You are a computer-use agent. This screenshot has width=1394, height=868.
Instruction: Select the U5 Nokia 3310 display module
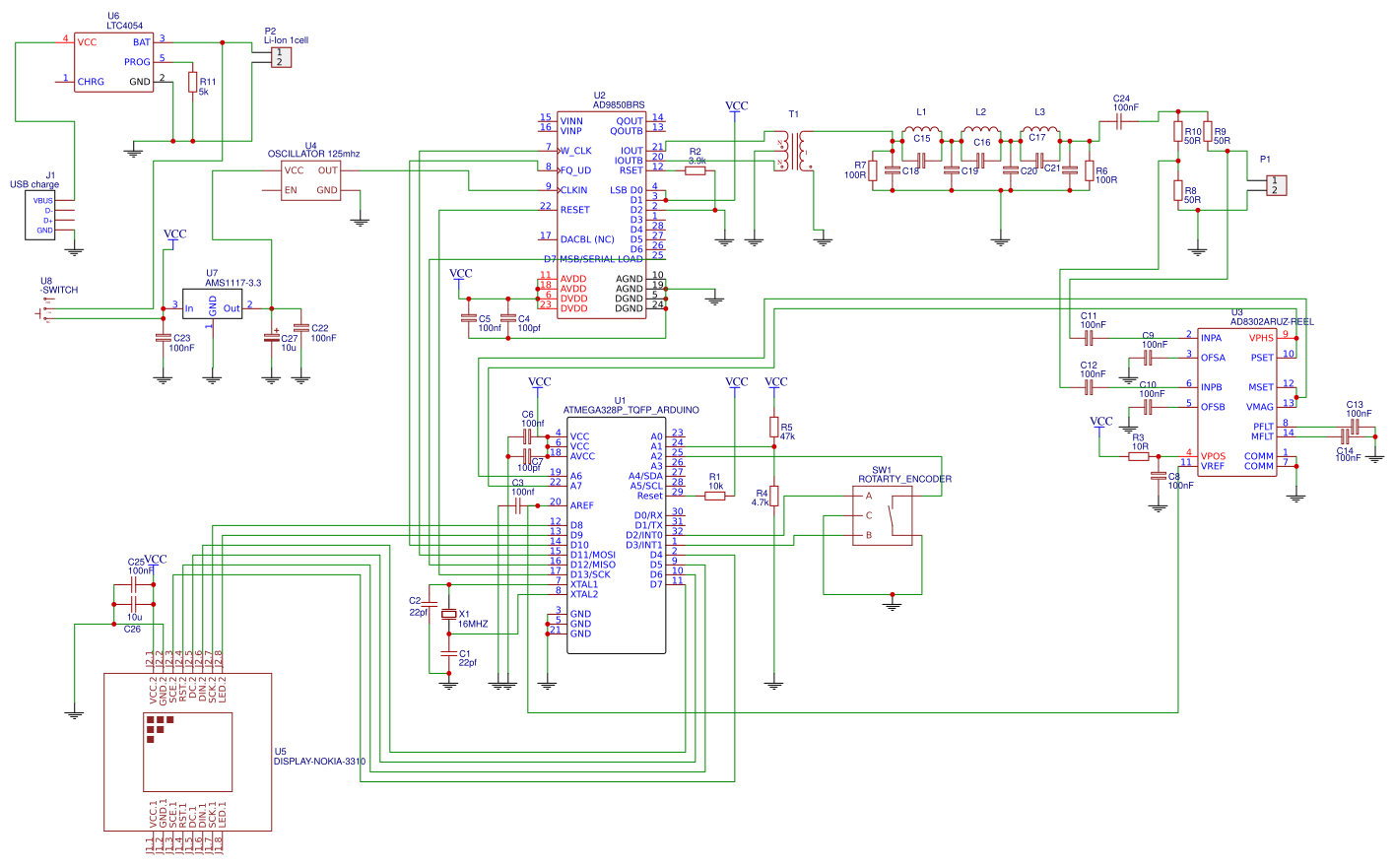(188, 752)
